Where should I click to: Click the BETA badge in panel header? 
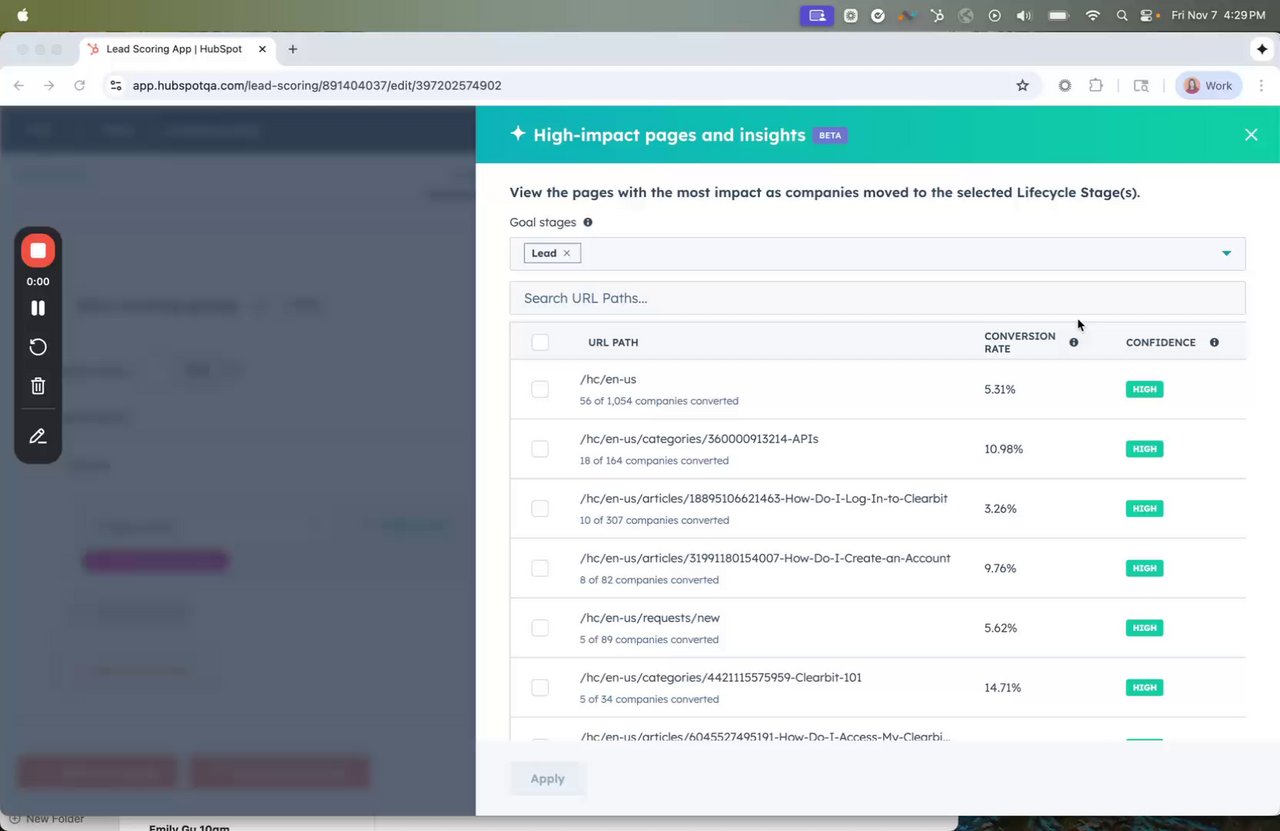(x=830, y=135)
